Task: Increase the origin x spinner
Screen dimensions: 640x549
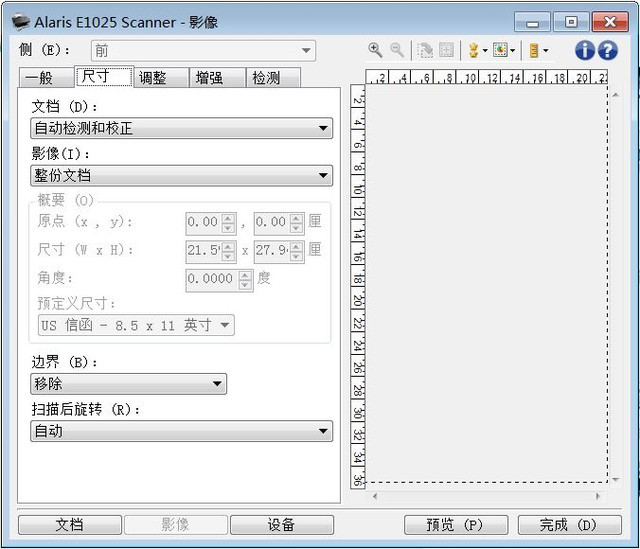Action: click(228, 219)
